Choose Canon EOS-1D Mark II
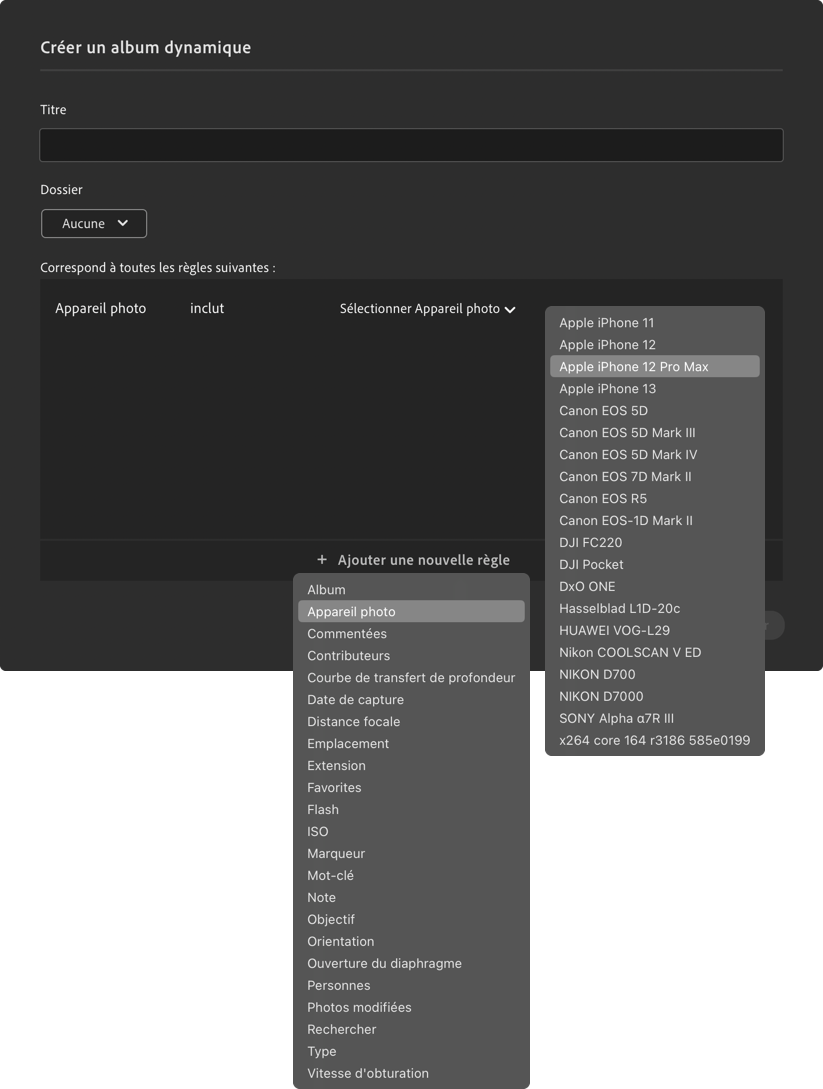Image resolution: width=823 pixels, height=1089 pixels. point(655,521)
